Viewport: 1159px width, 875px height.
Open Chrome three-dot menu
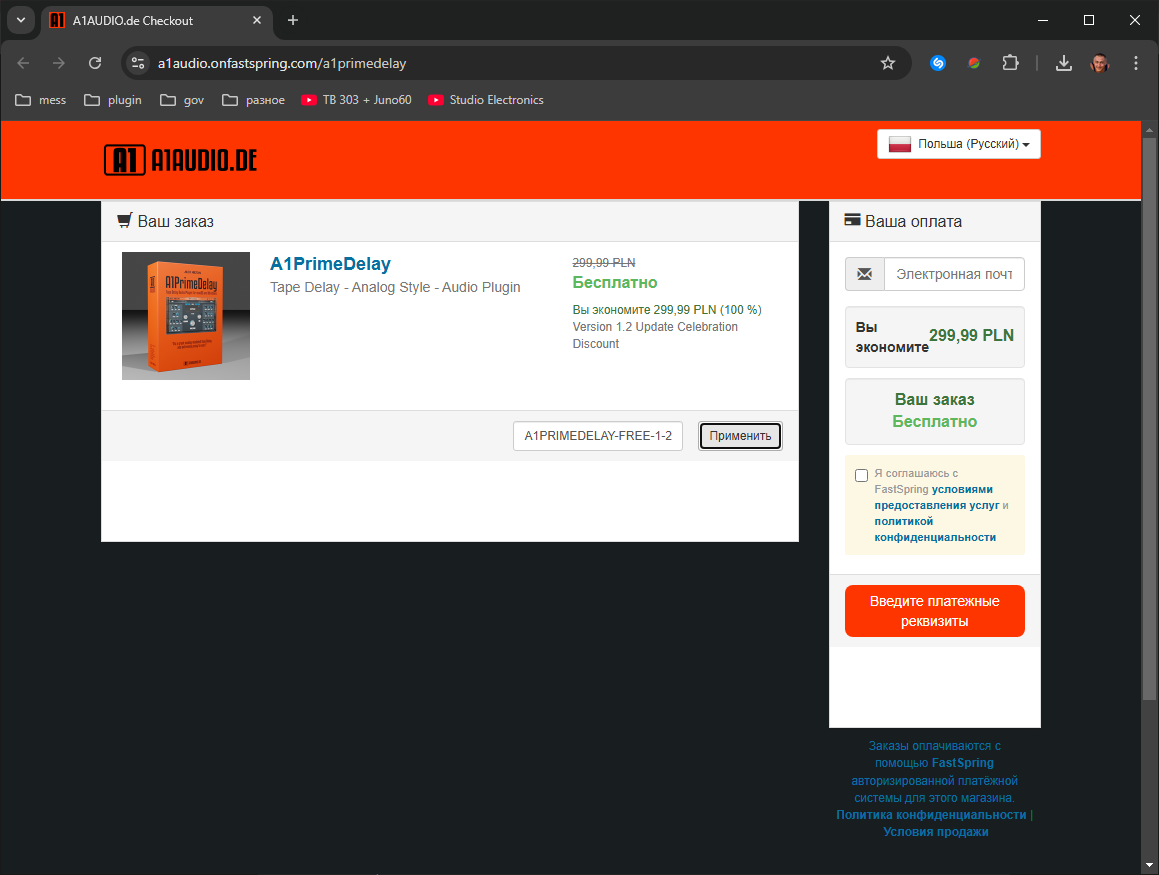coord(1135,63)
